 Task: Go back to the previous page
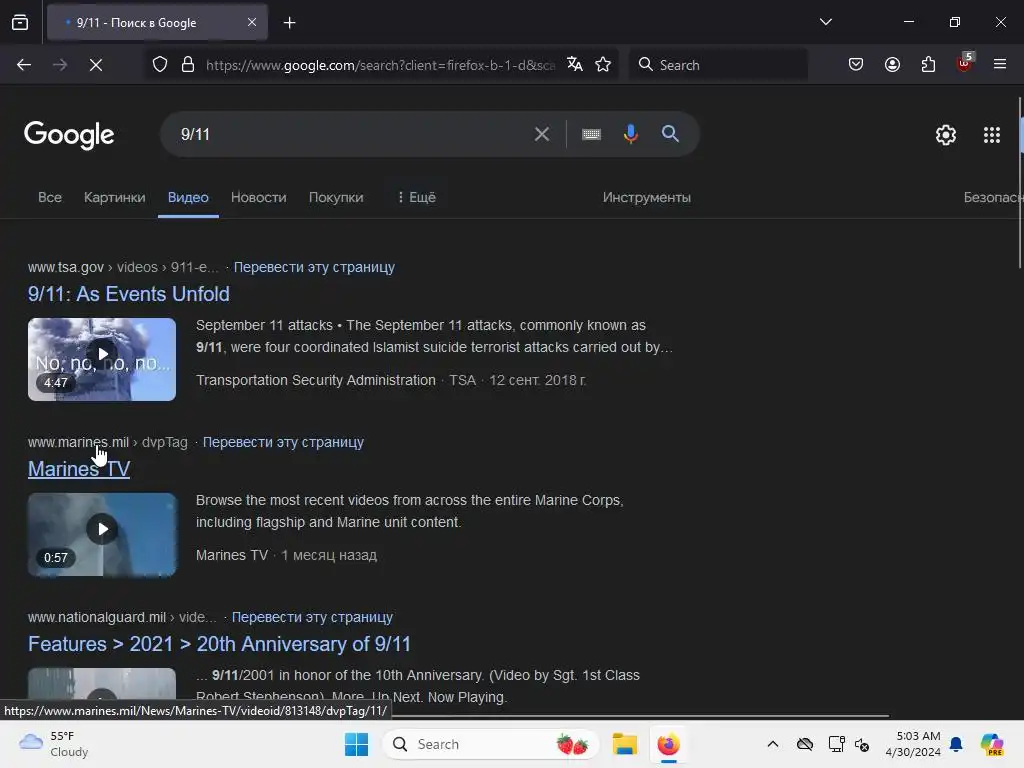(24, 65)
